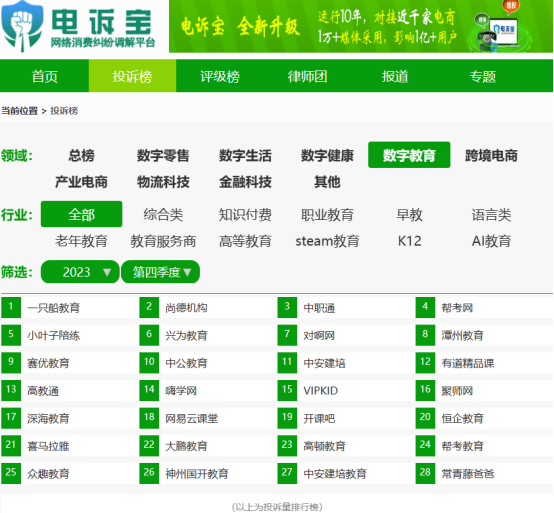Image resolution: width=554 pixels, height=513 pixels.
Task: Choose the 金融科技 field filter
Action: 245,182
